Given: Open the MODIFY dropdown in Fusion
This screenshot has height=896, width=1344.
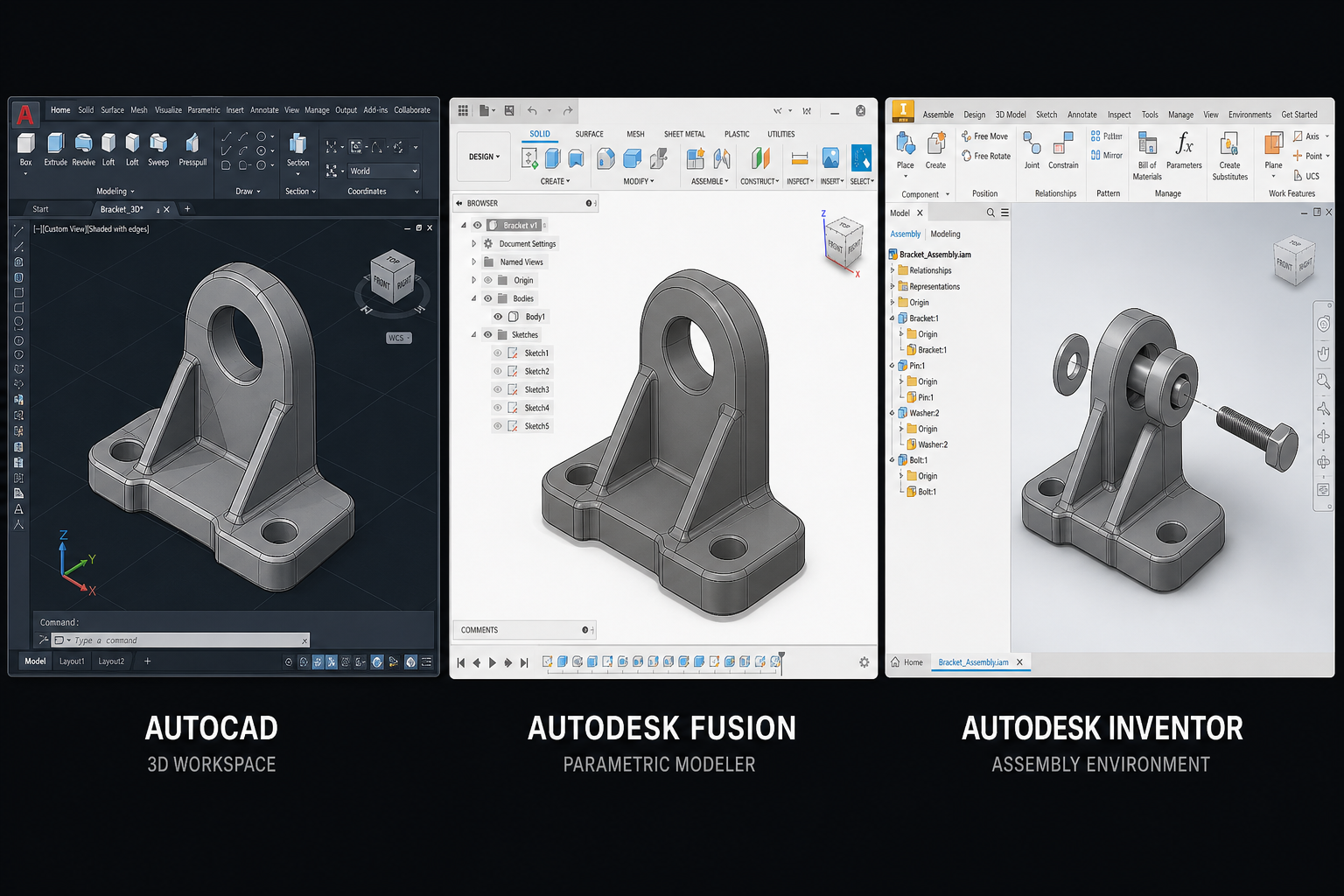Looking at the screenshot, I should (x=639, y=181).
